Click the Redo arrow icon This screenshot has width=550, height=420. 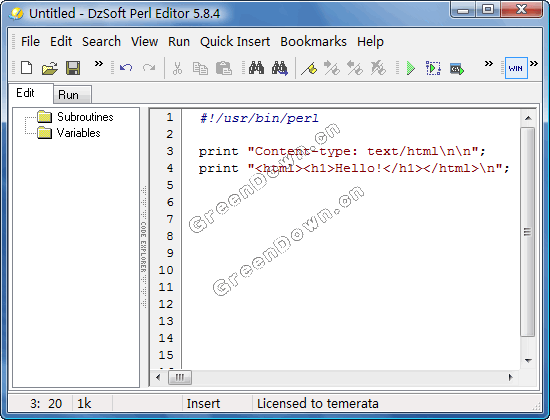tap(149, 67)
